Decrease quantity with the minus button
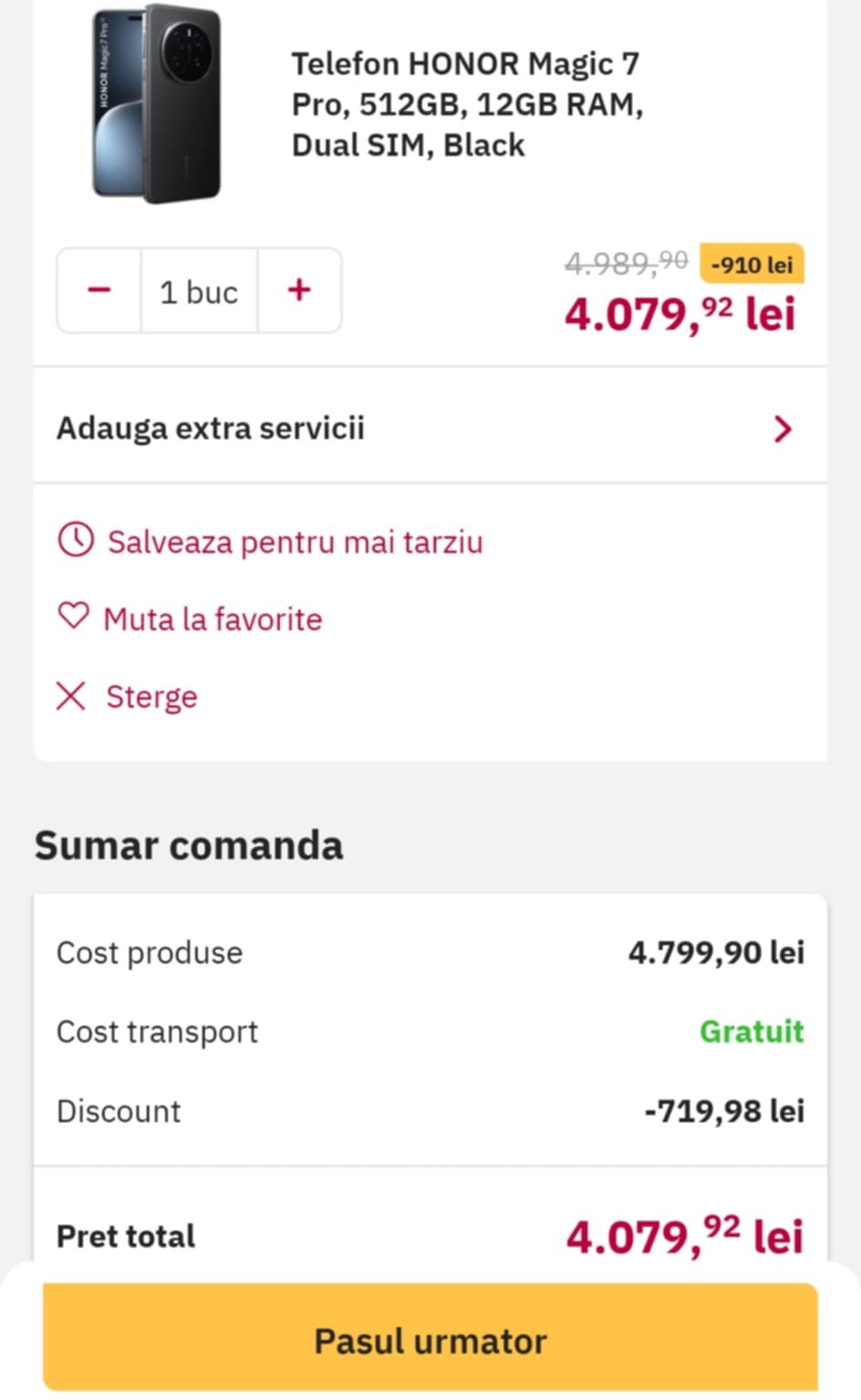The image size is (861, 1400). tap(99, 291)
